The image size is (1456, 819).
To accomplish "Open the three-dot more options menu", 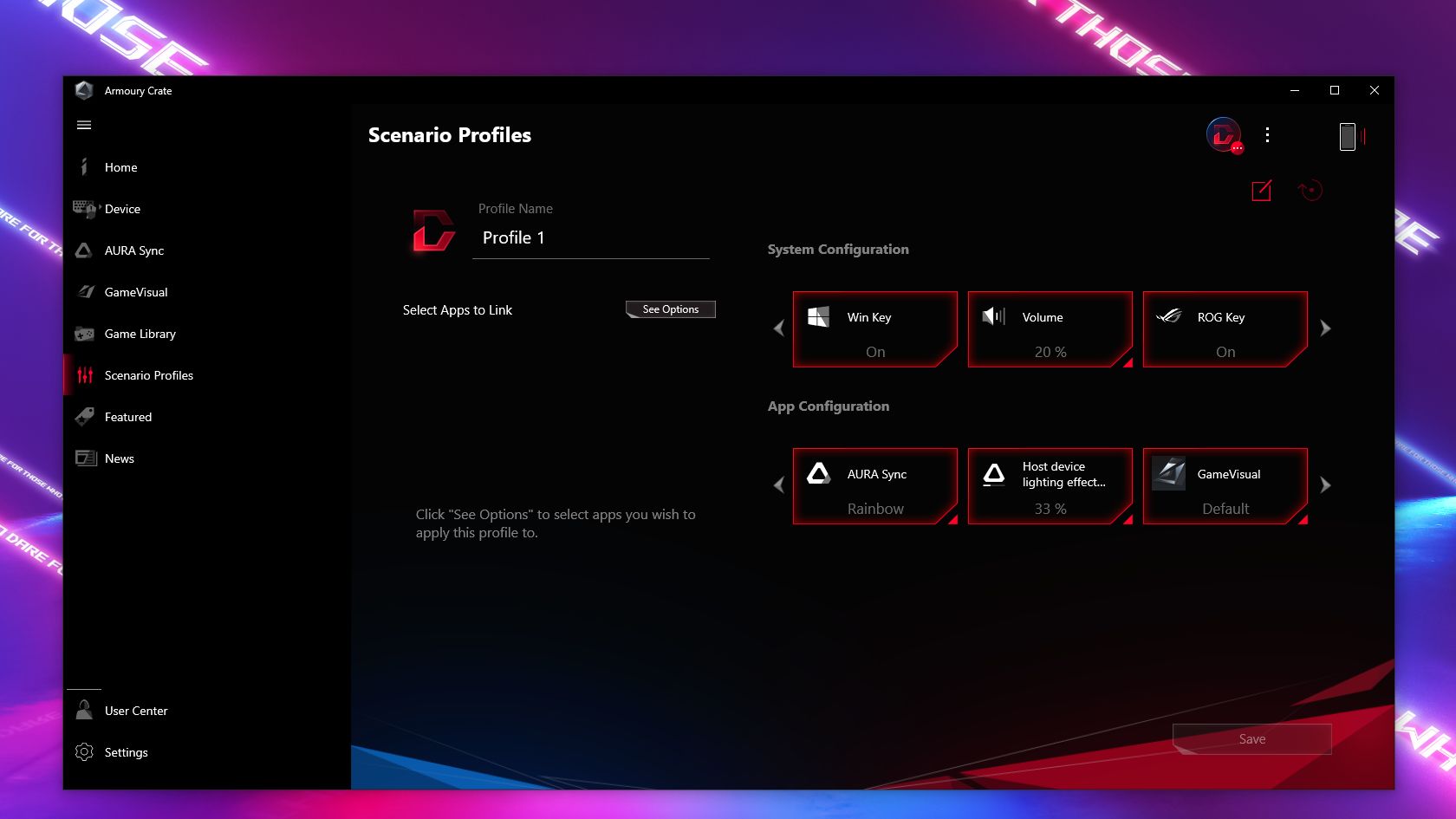I will pyautogui.click(x=1267, y=135).
